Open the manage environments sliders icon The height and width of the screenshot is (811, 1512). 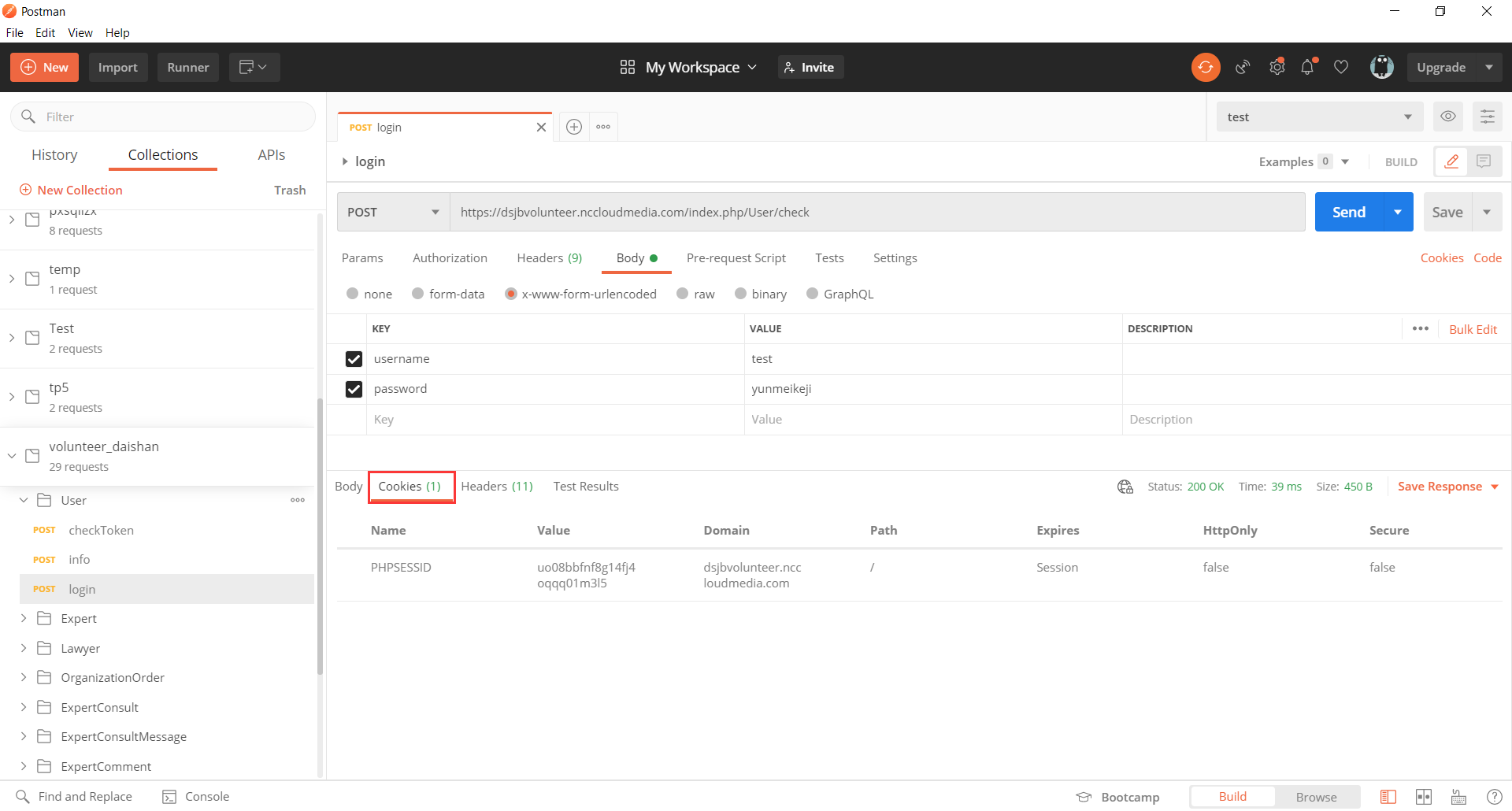(1488, 117)
